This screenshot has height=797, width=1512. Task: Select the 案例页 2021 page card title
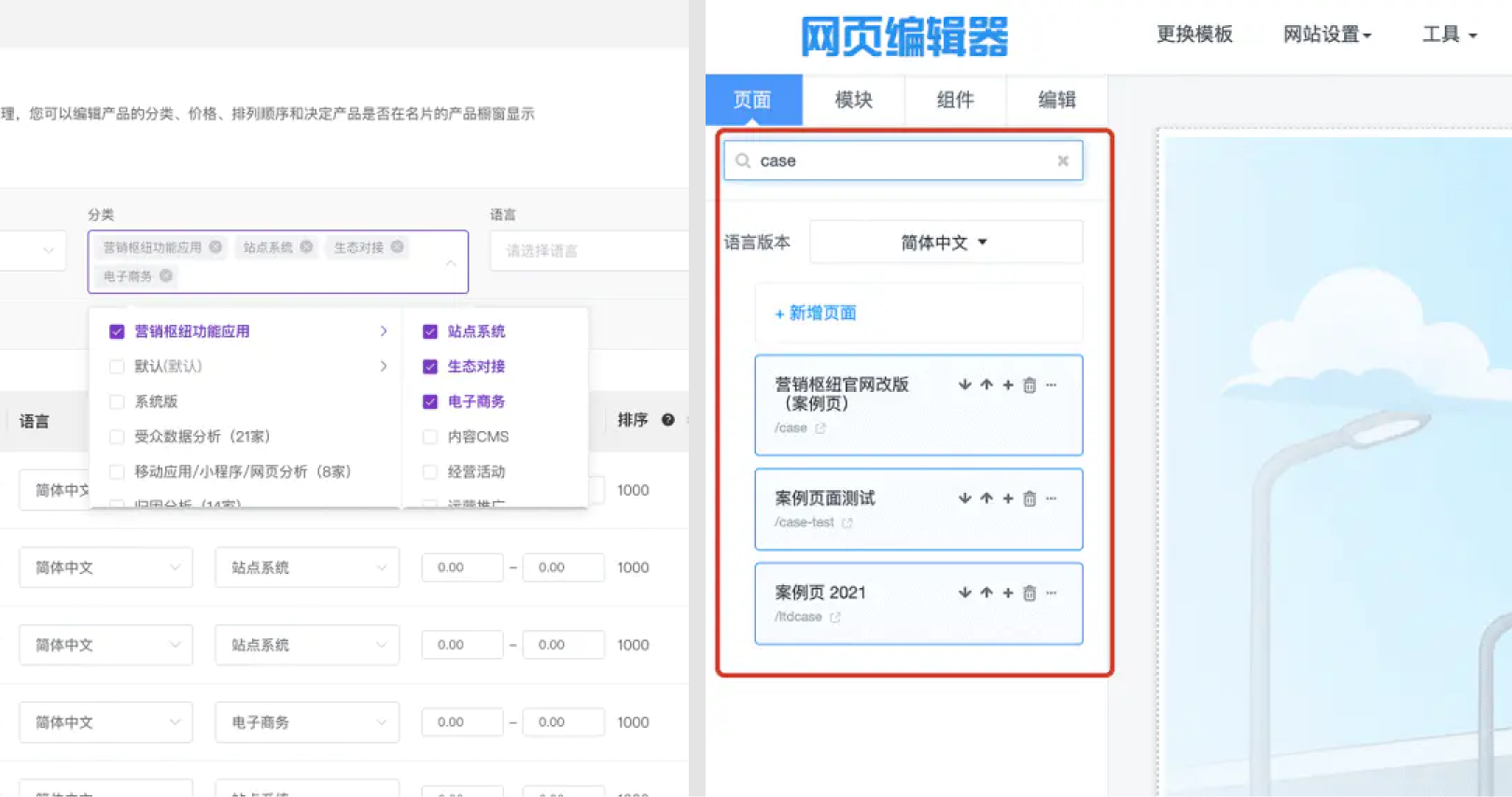(820, 593)
